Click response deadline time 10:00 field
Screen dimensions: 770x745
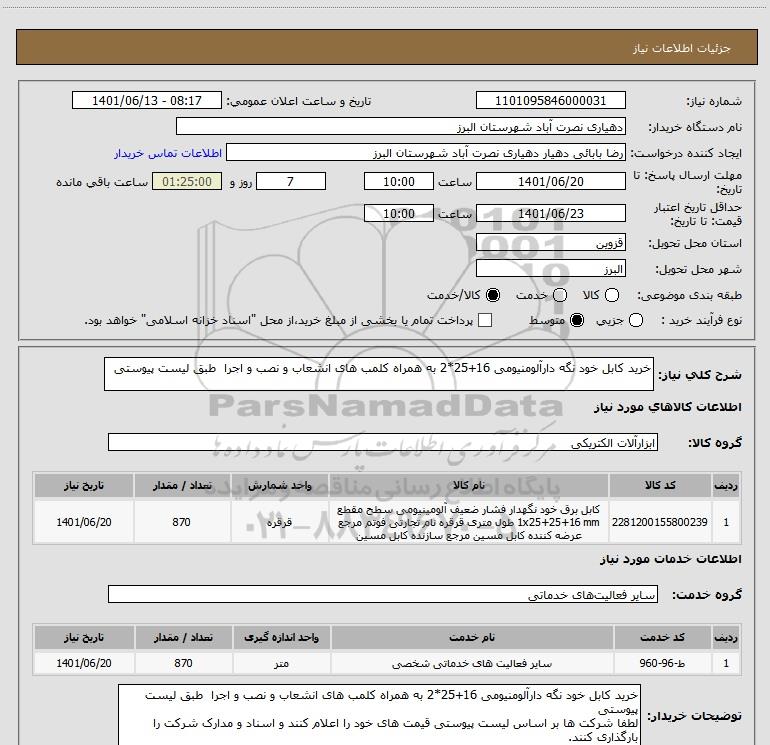tap(399, 181)
